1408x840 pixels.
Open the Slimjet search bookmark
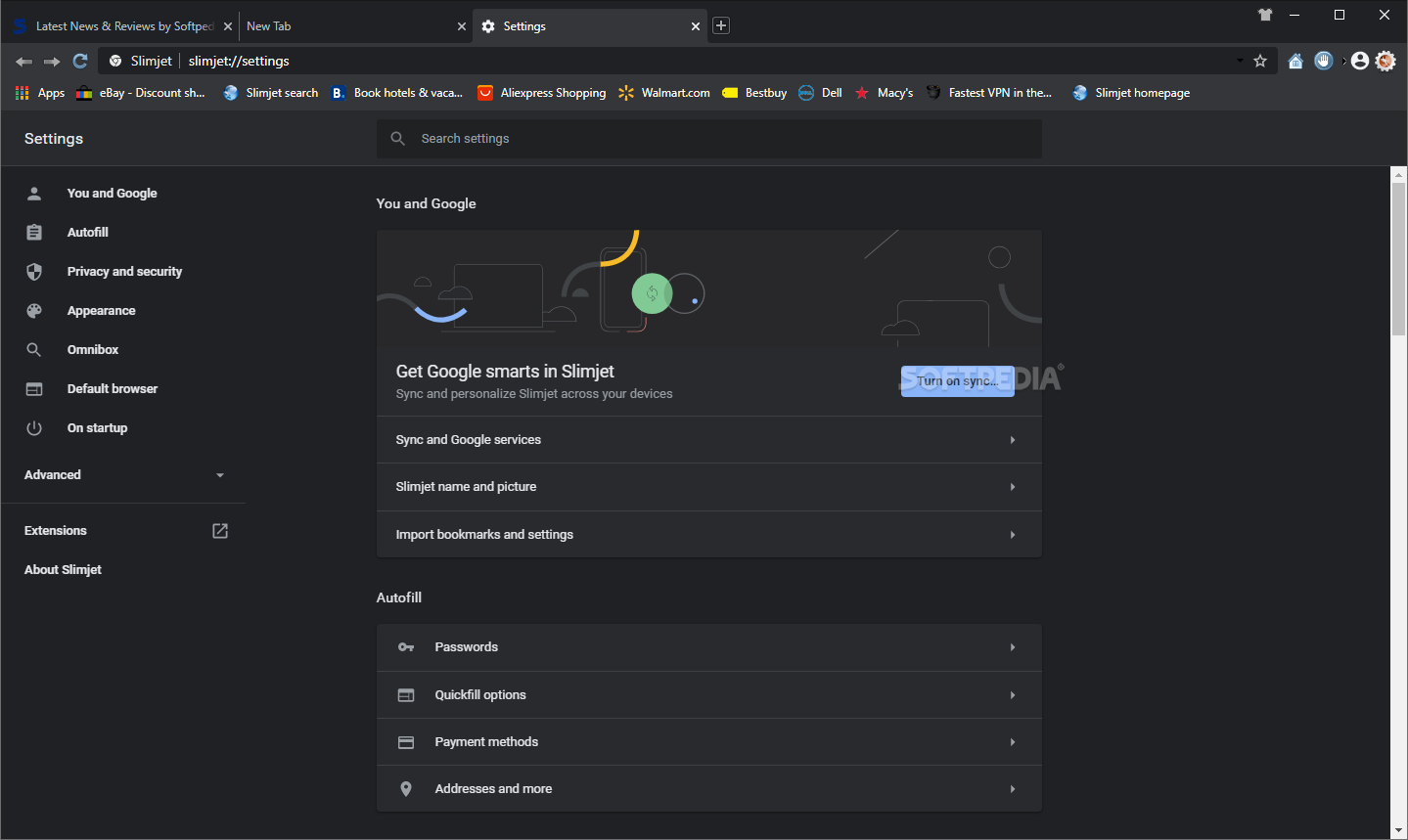pyautogui.click(x=271, y=93)
